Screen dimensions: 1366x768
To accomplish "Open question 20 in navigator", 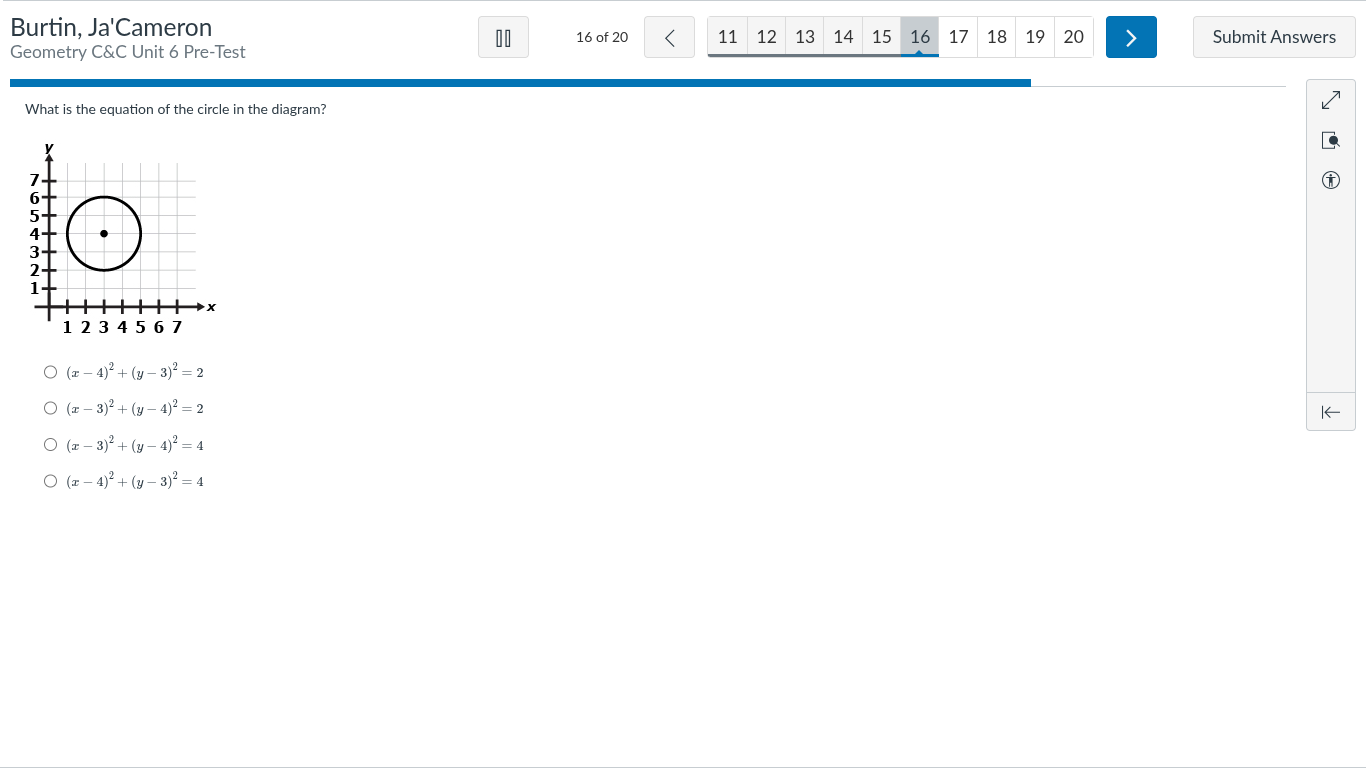I will pos(1073,37).
